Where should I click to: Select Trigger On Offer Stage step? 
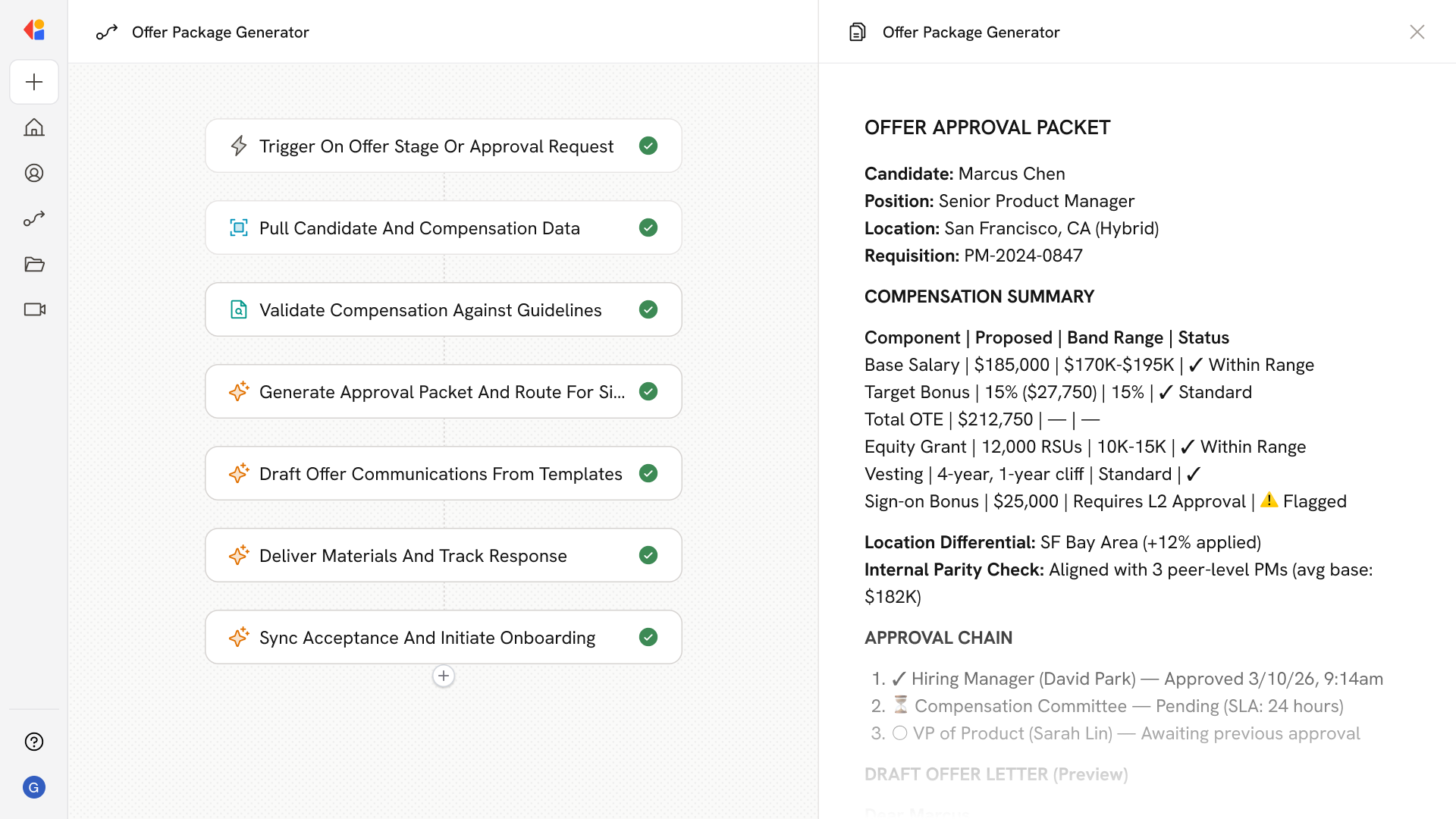click(436, 146)
